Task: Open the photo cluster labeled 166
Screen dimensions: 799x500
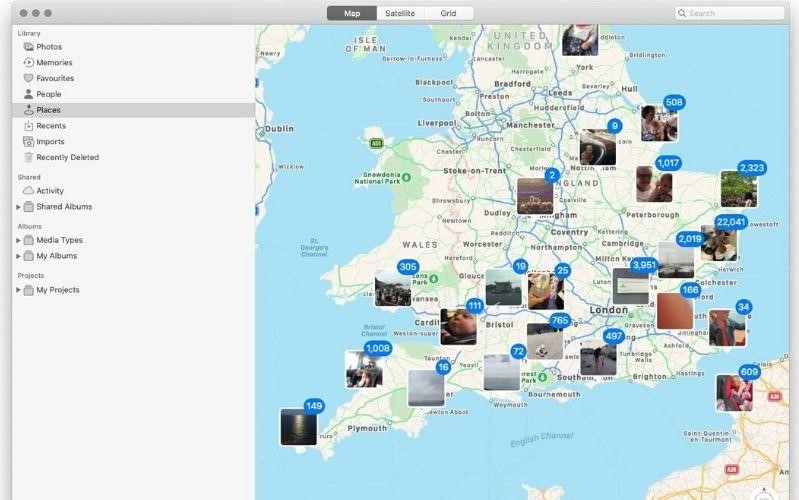Action: click(675, 311)
